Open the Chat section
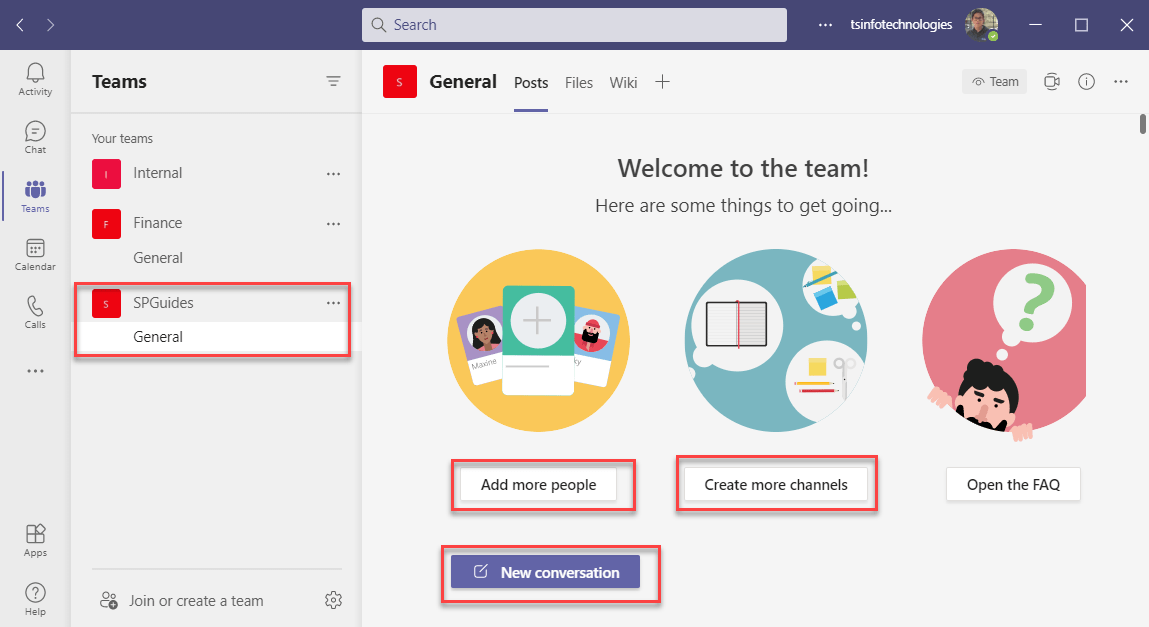 point(35,137)
